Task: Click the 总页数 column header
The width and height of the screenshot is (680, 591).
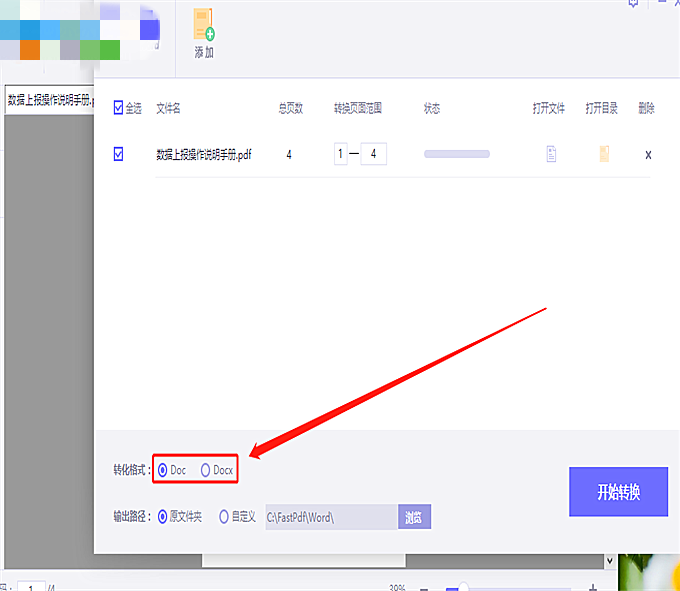Action: point(290,108)
